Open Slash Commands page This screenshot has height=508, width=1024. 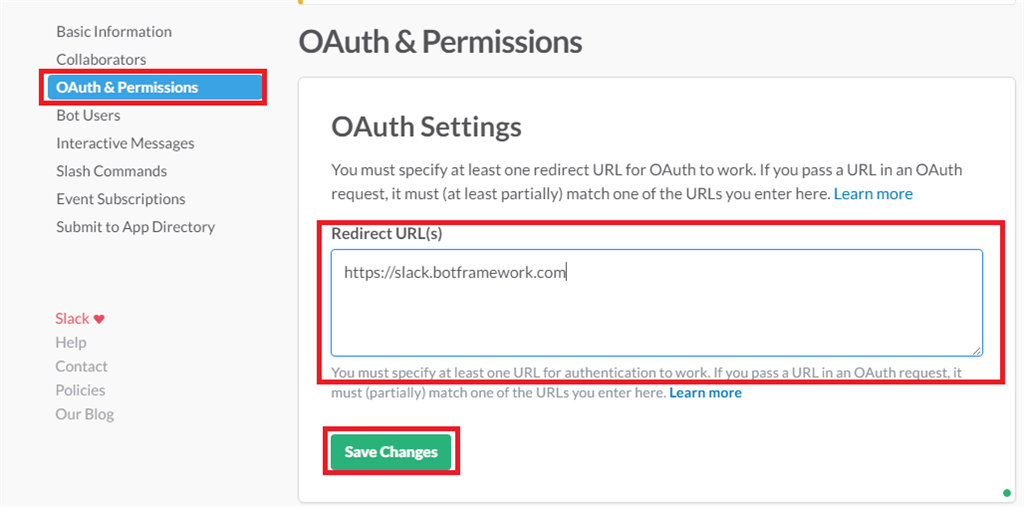click(111, 172)
